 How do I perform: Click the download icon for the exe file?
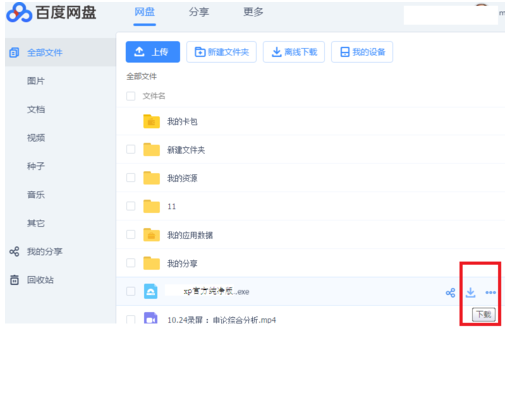[470, 292]
